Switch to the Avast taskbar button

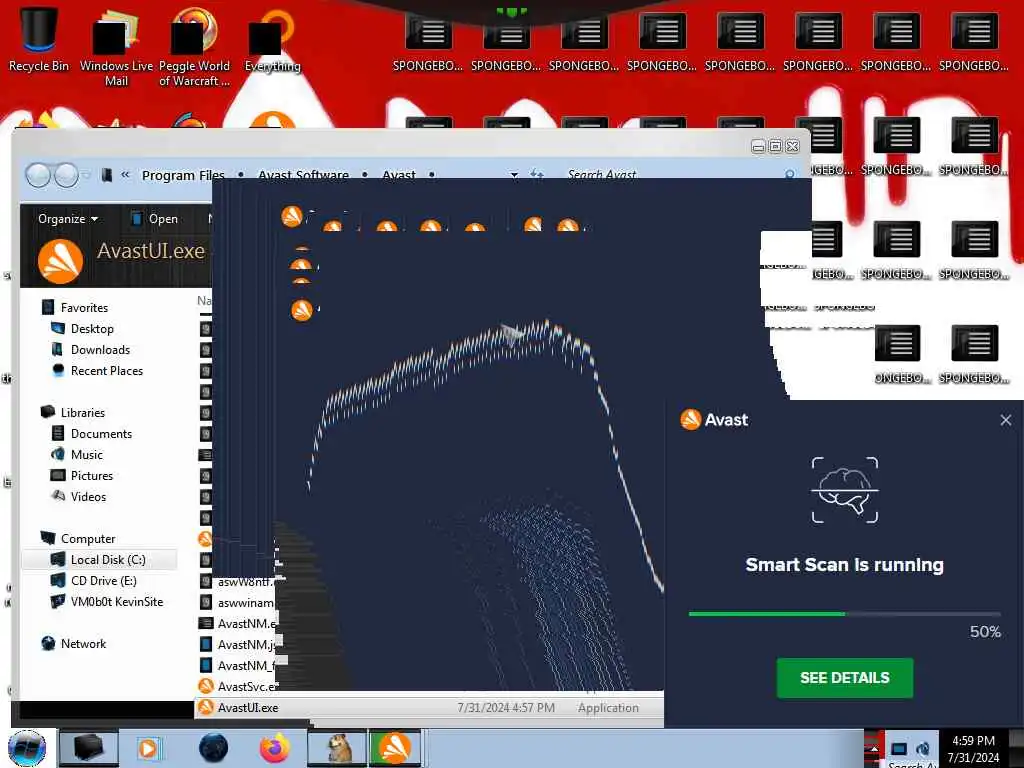coord(395,748)
